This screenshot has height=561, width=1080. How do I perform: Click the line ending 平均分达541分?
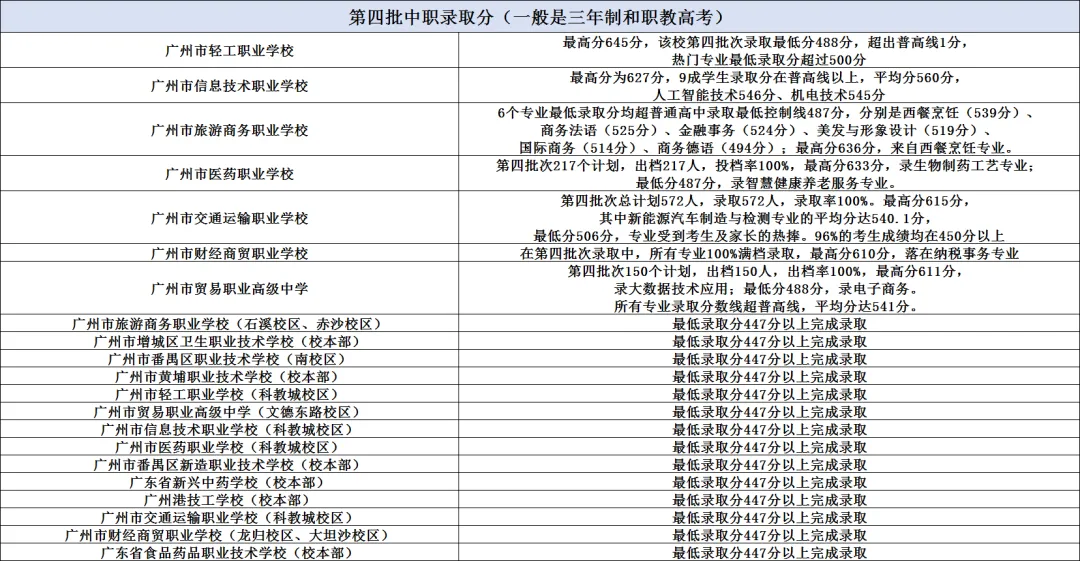pos(766,306)
